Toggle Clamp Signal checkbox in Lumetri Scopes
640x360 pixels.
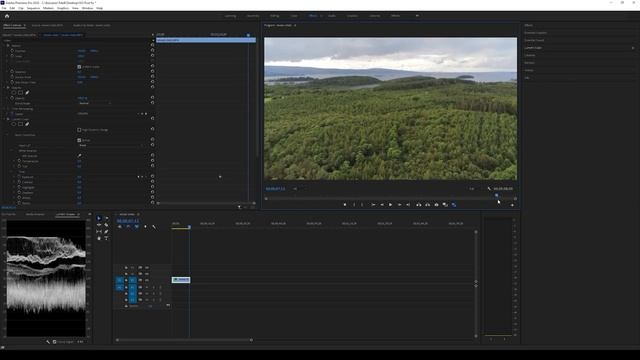tap(54, 342)
